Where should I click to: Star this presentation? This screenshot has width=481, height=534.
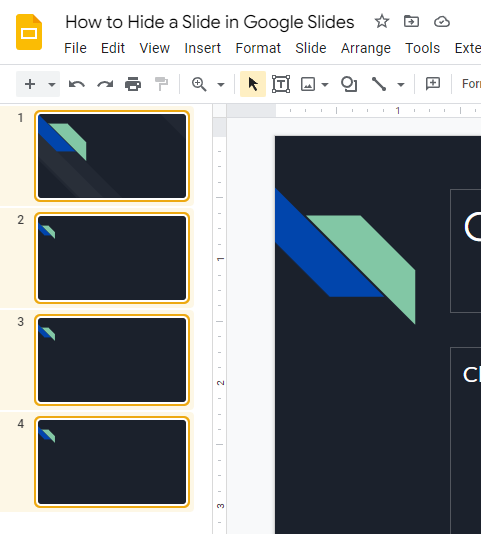click(x=382, y=22)
